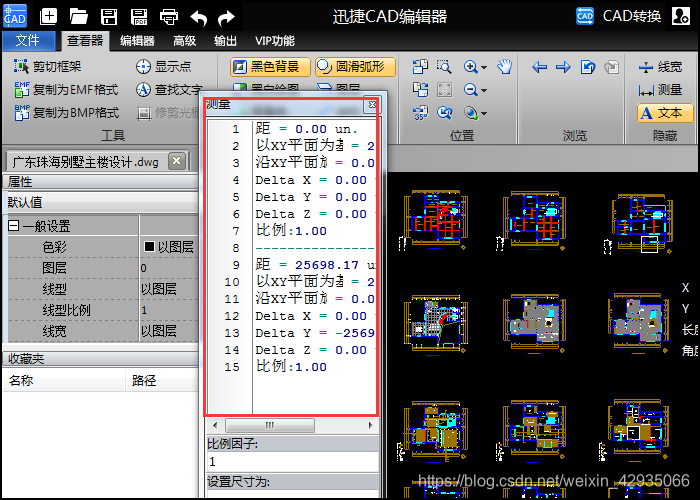Close the 测量 measurement panel

click(372, 105)
